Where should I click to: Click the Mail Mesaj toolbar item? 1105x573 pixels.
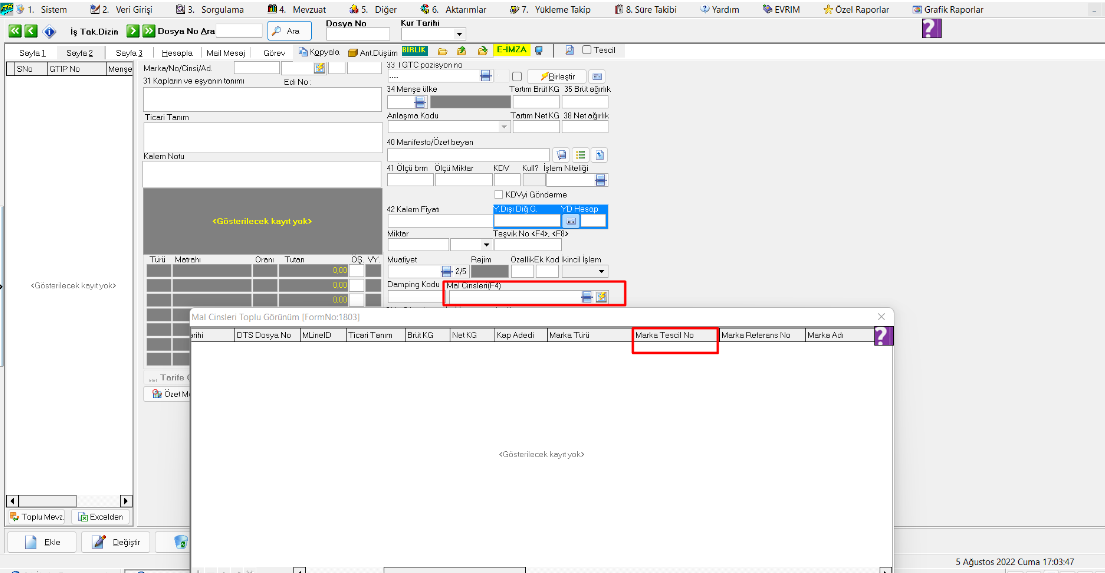coord(226,53)
